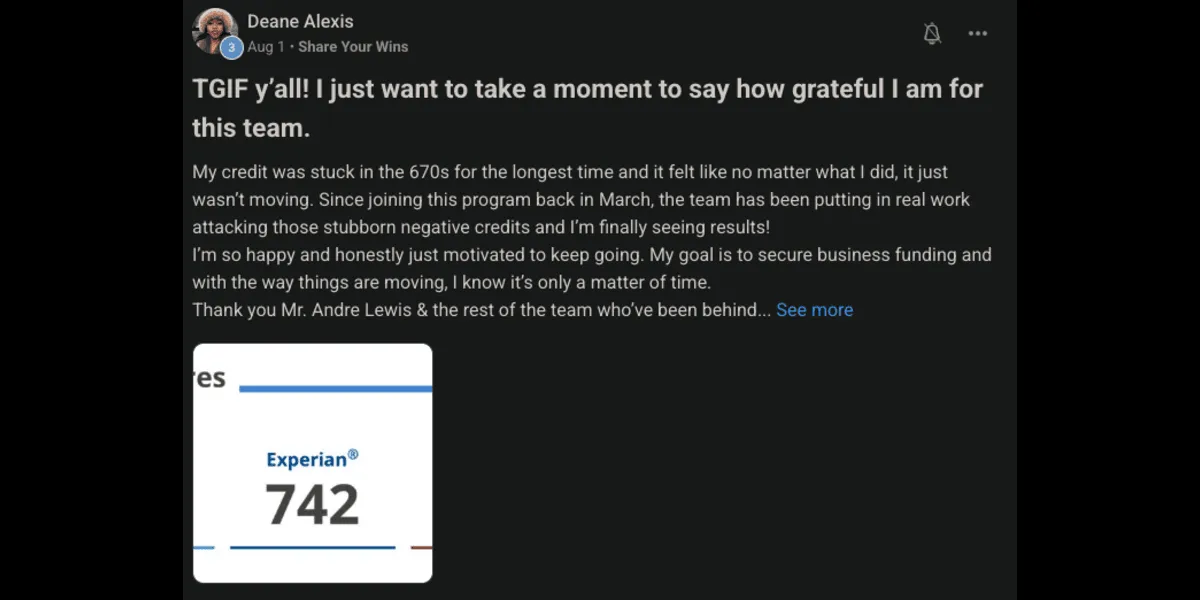The width and height of the screenshot is (1200, 600).
Task: Click the Experian label in the image
Action: click(x=306, y=460)
